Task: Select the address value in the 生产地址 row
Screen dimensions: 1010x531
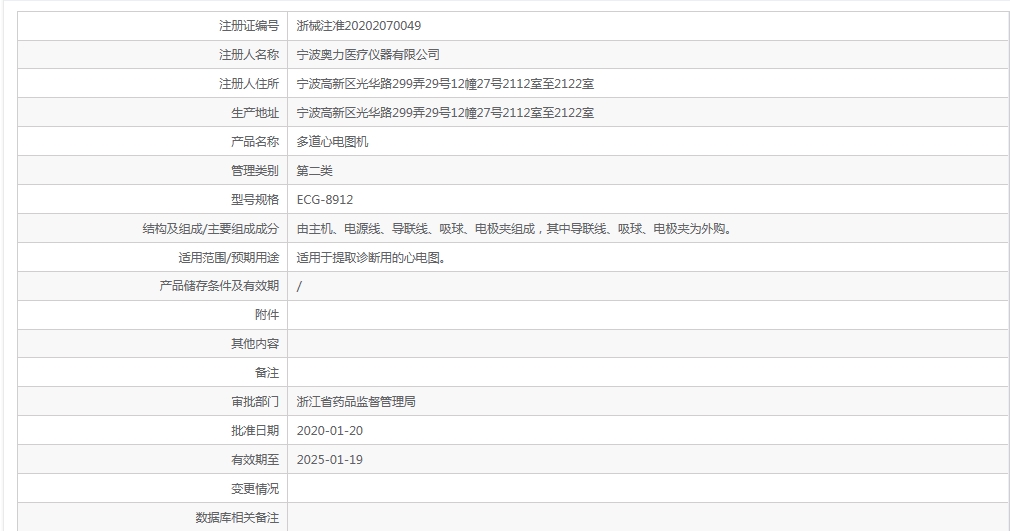Action: [445, 113]
